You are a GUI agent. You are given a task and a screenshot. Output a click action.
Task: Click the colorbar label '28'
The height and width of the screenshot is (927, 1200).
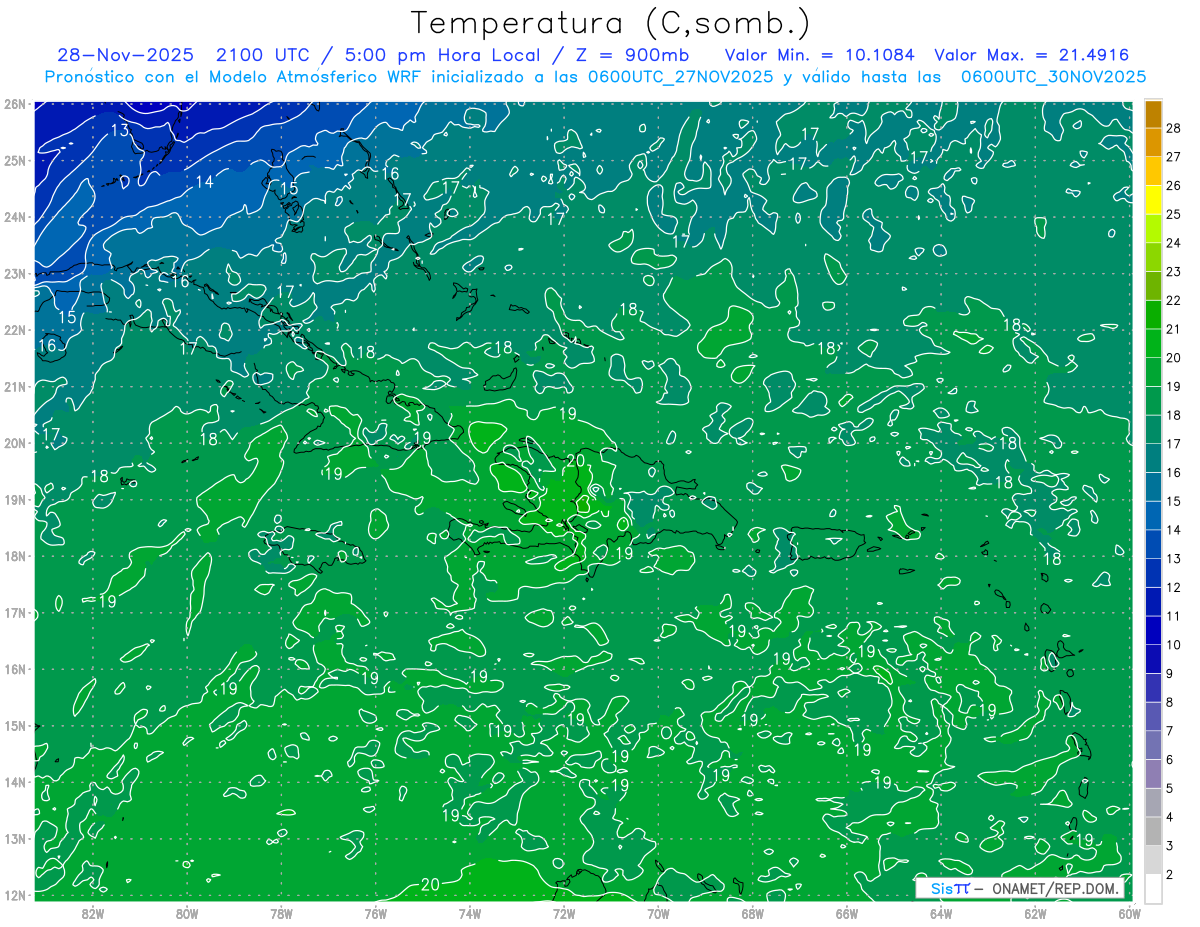click(1173, 128)
